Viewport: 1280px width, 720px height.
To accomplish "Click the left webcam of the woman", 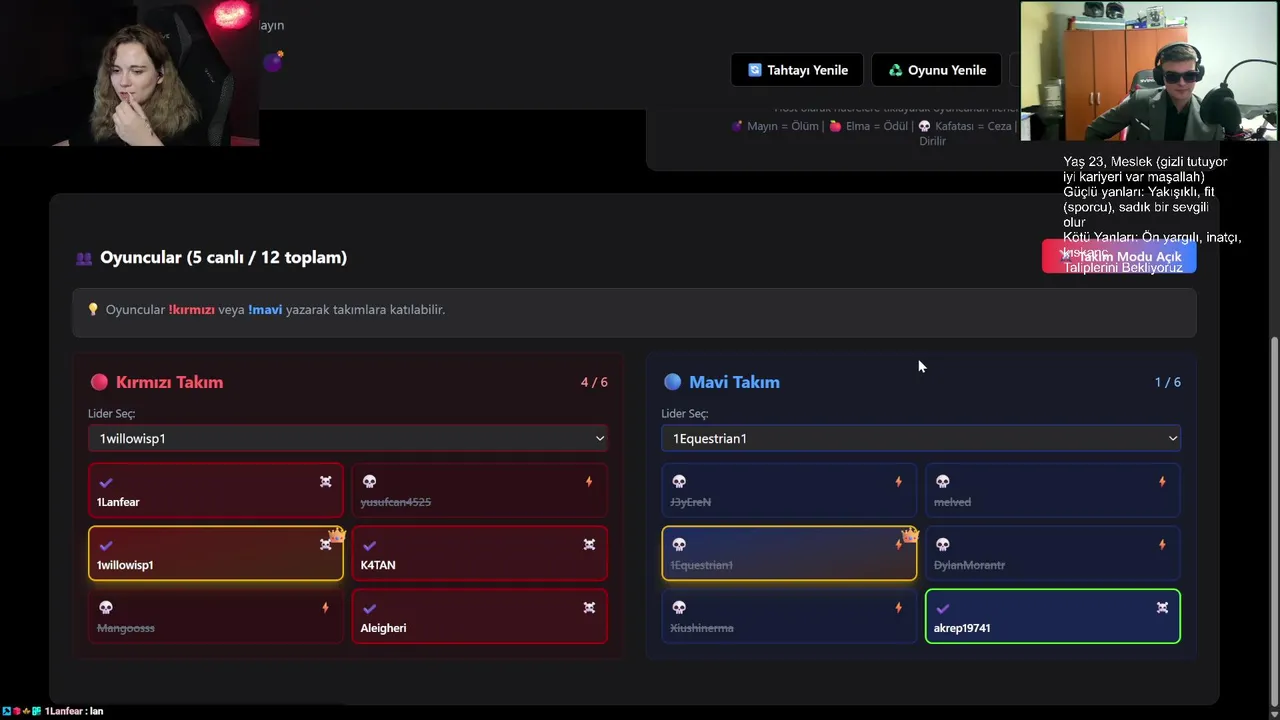I will [x=130, y=73].
